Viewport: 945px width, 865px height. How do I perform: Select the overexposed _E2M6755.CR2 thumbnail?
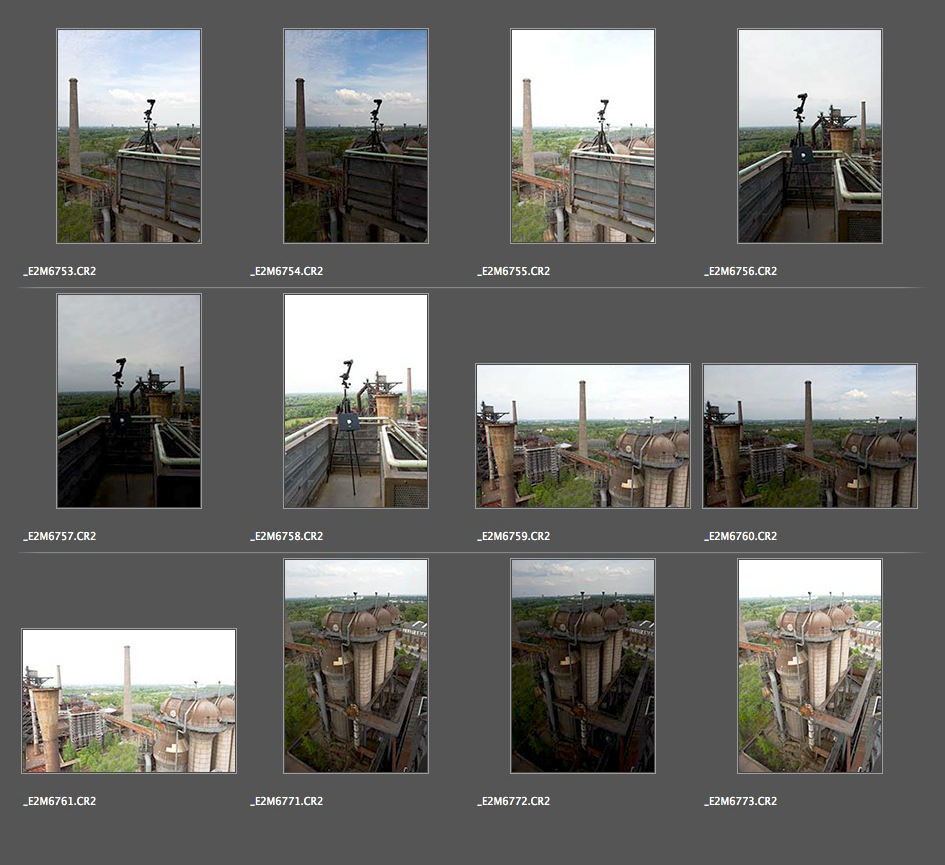[583, 136]
